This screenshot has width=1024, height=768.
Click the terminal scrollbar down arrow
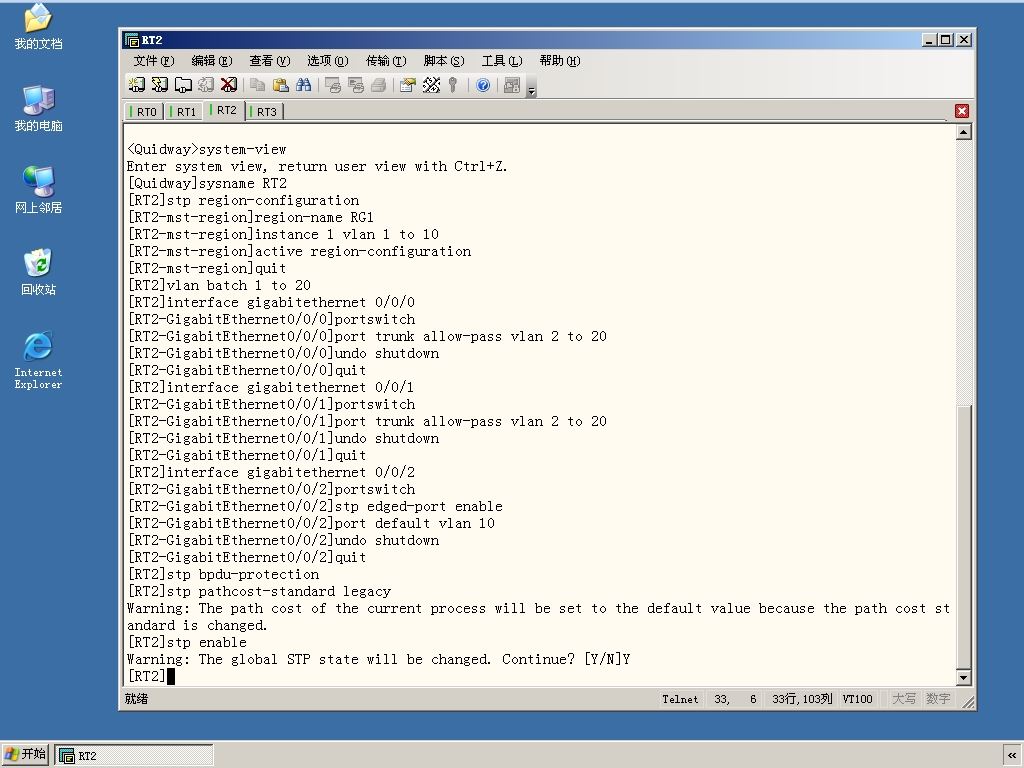point(963,677)
